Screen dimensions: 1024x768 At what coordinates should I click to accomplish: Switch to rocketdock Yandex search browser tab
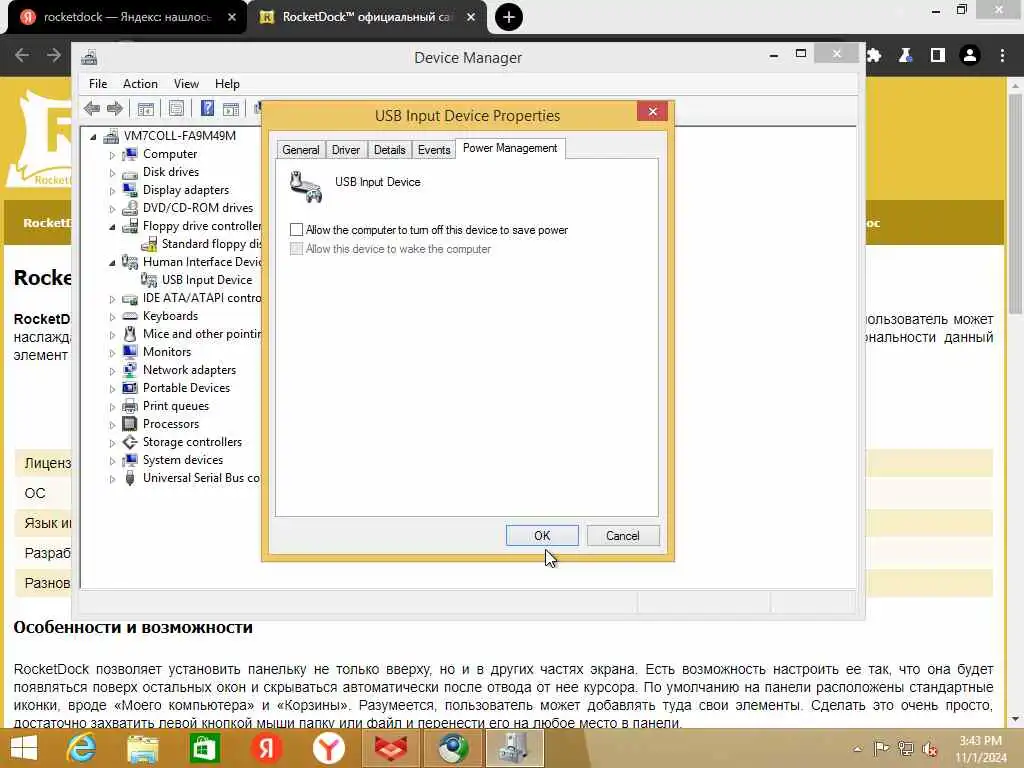click(127, 17)
